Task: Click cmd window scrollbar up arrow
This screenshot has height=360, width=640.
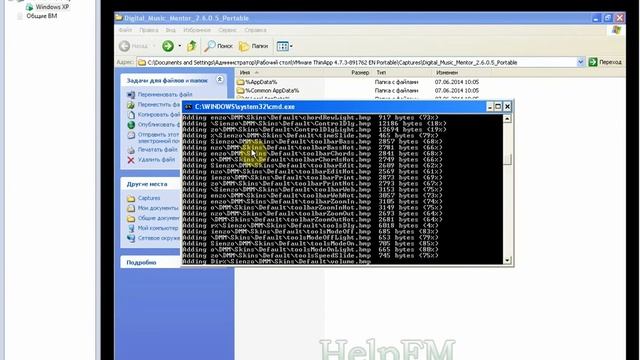Action: (x=507, y=119)
